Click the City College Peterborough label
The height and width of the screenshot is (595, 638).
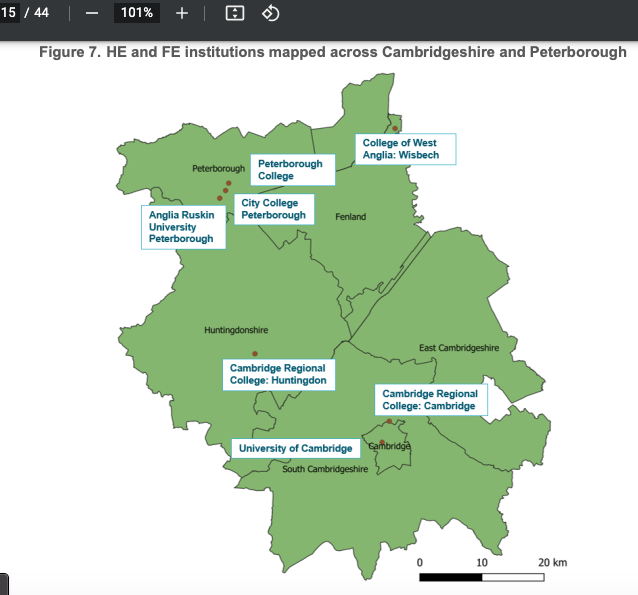point(273,209)
